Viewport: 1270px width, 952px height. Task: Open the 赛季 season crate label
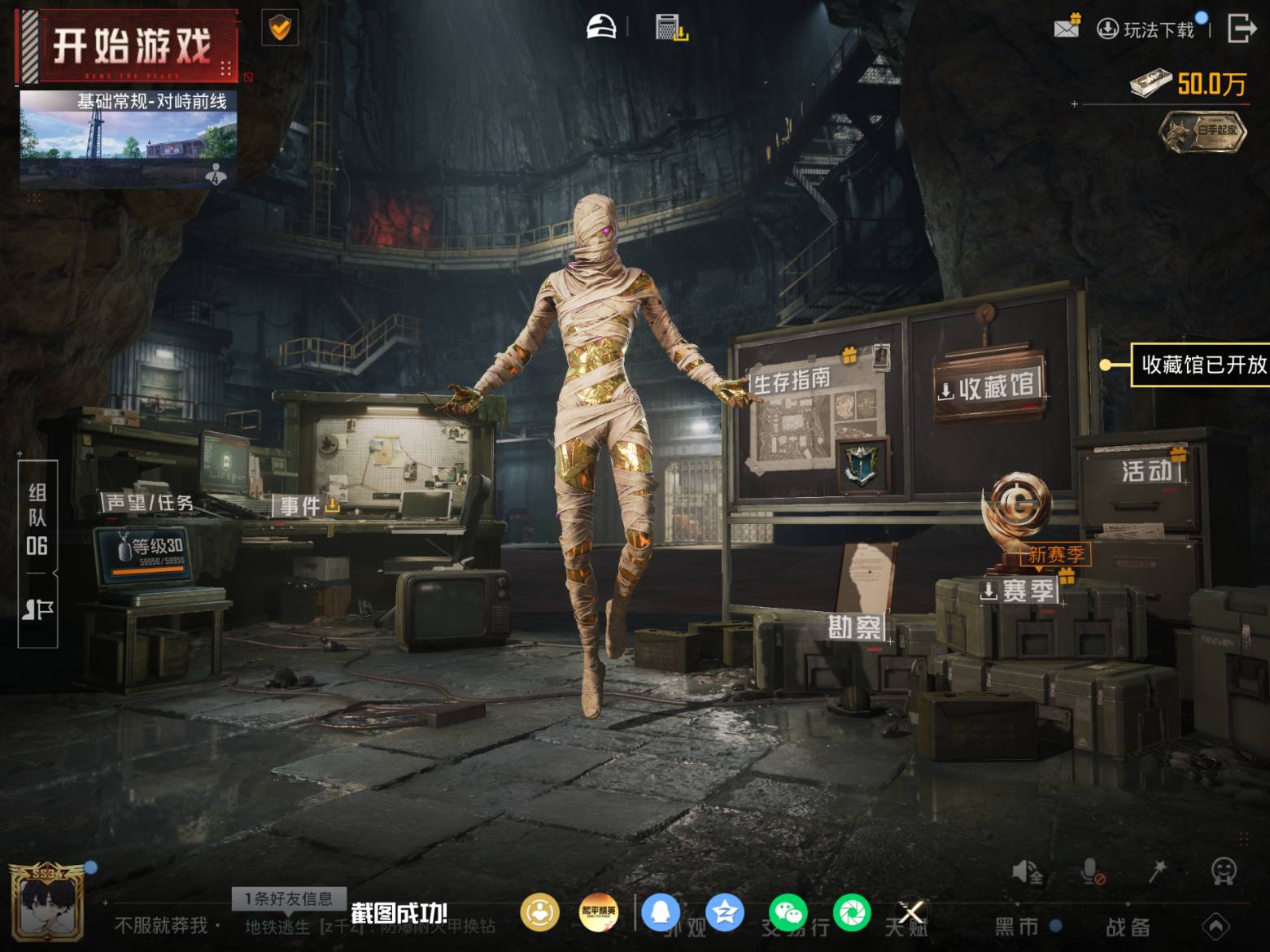(1019, 591)
